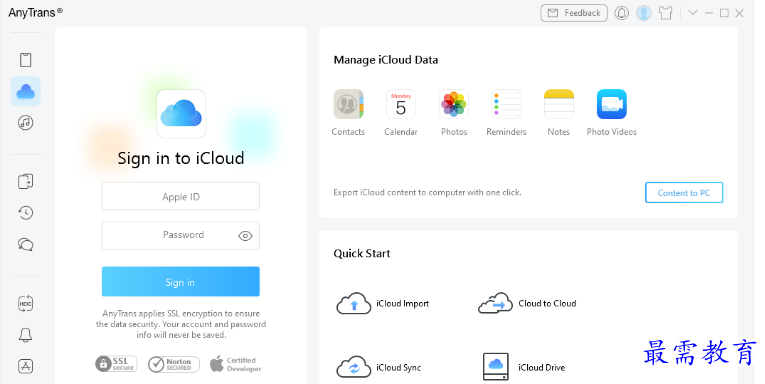Click the Sign in button
The height and width of the screenshot is (384, 765).
coord(181,282)
